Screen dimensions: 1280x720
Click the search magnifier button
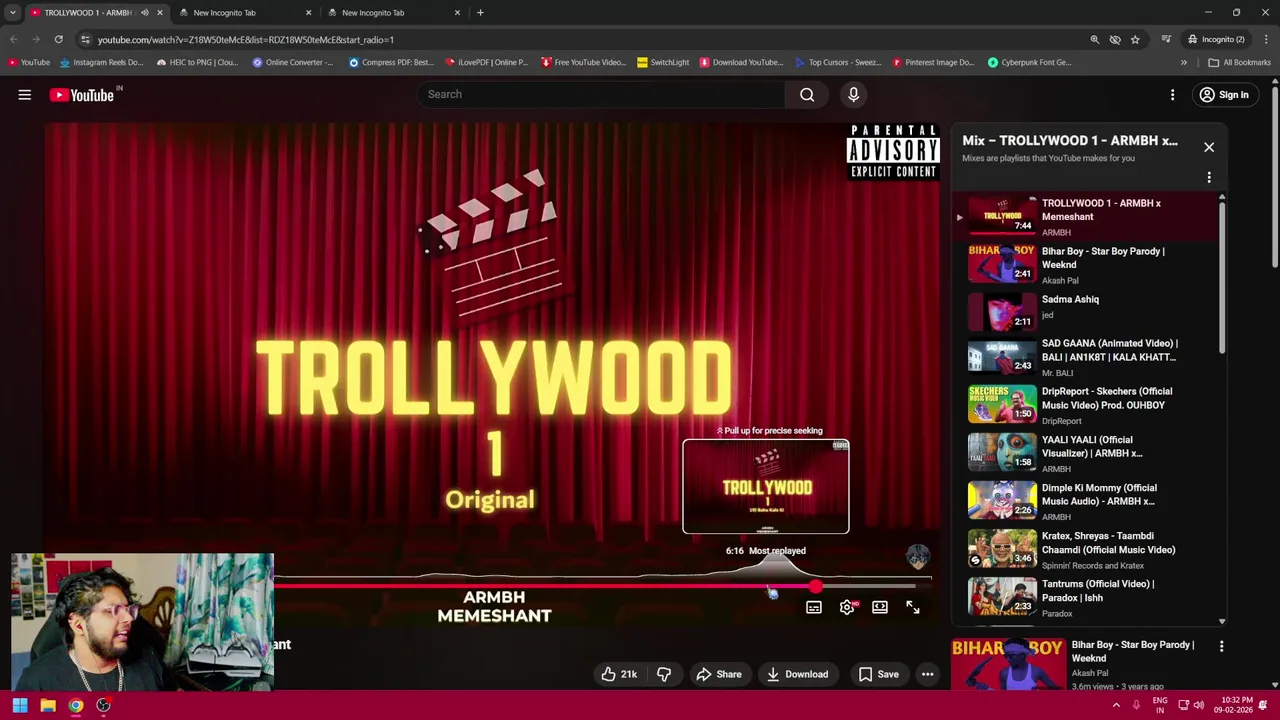(807, 95)
